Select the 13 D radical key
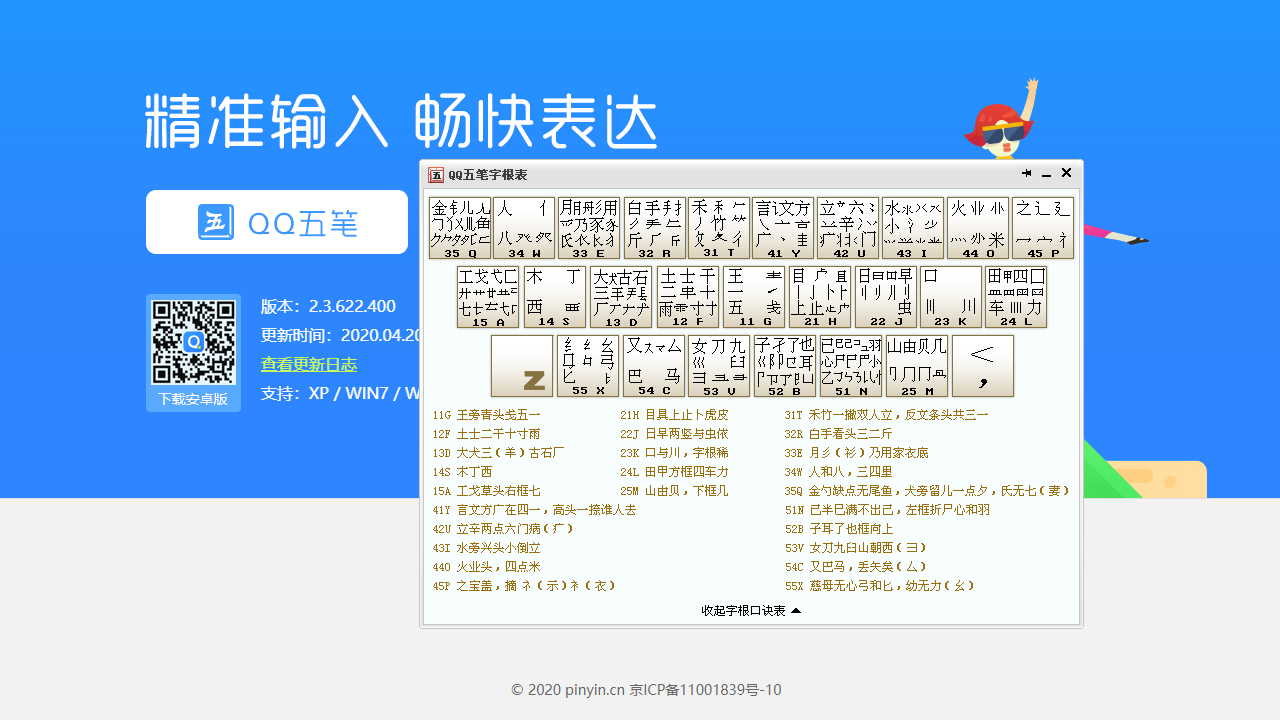The image size is (1280, 720). pyautogui.click(x=621, y=296)
